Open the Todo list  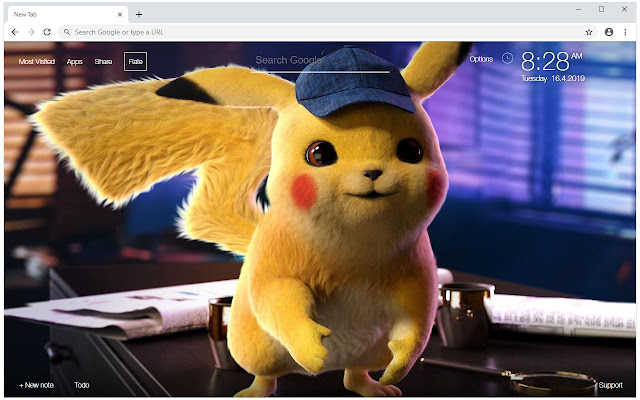point(82,385)
